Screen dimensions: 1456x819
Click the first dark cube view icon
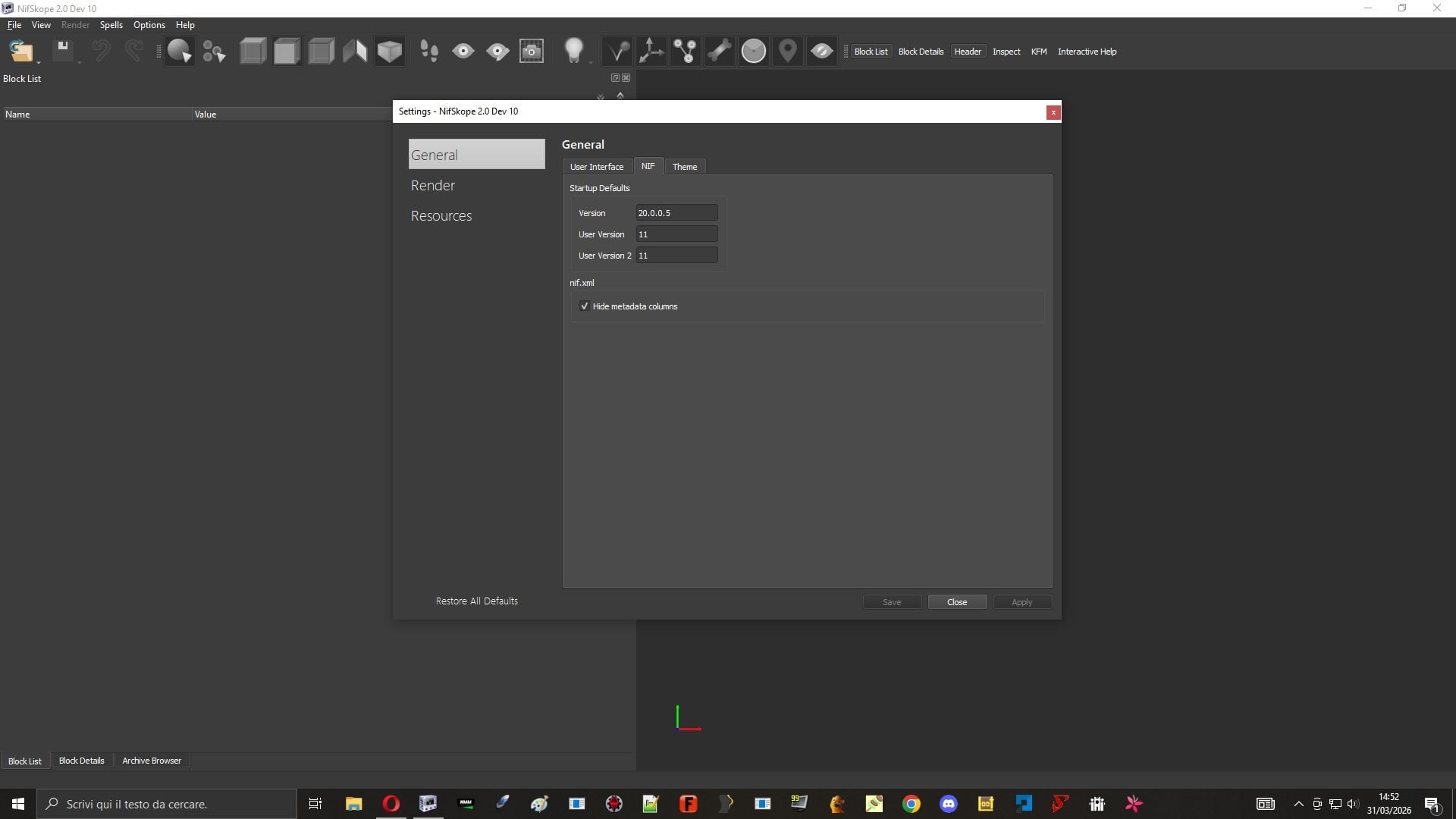point(253,52)
